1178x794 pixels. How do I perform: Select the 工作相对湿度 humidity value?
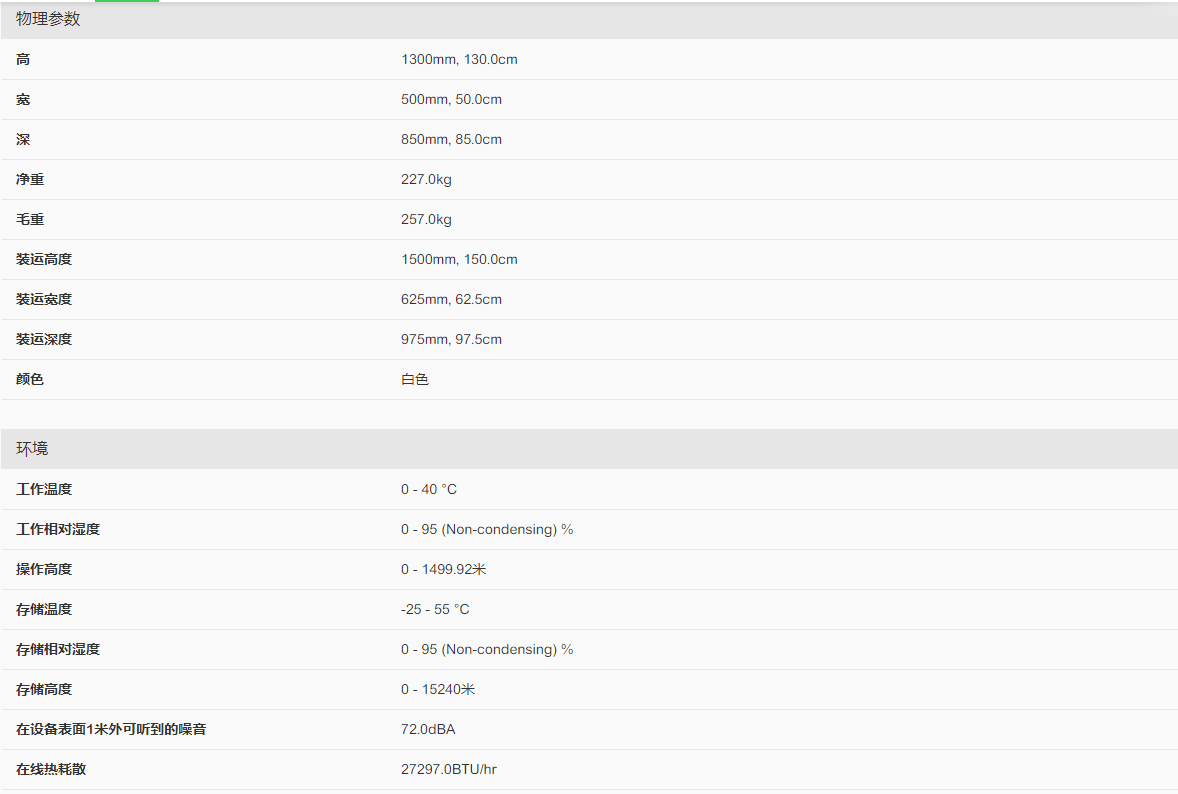[487, 530]
